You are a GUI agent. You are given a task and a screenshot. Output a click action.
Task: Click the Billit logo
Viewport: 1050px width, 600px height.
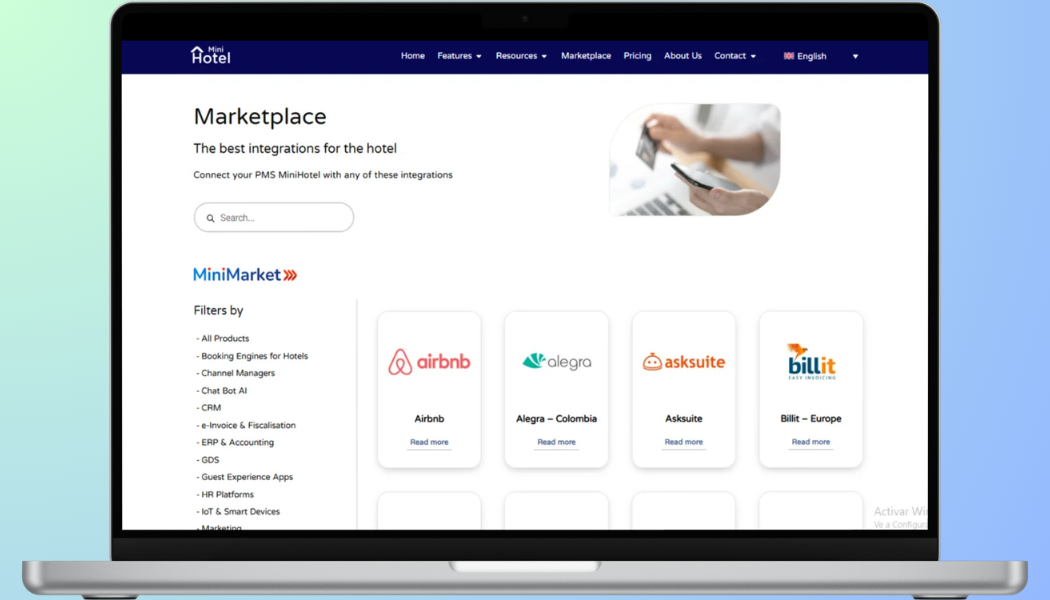coord(811,362)
